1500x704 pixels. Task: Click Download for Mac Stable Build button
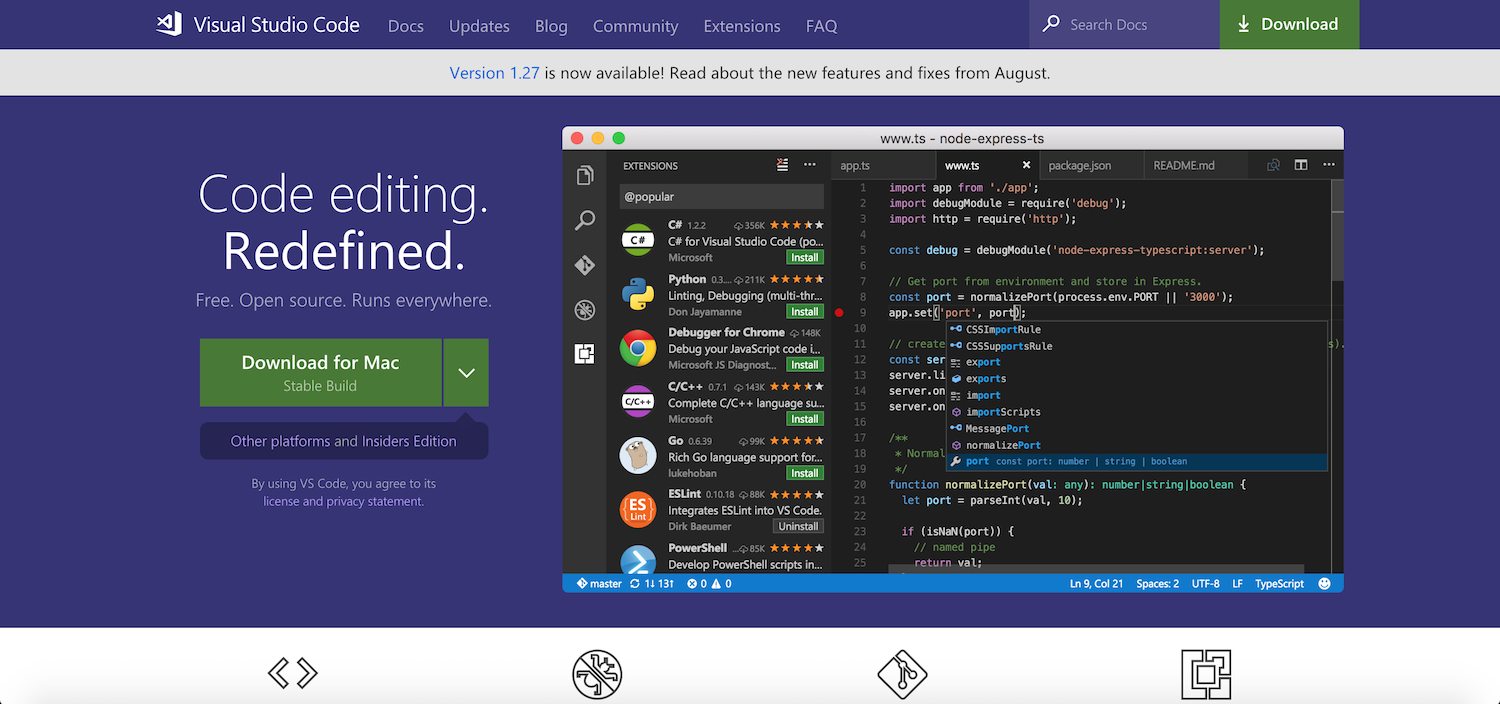321,372
